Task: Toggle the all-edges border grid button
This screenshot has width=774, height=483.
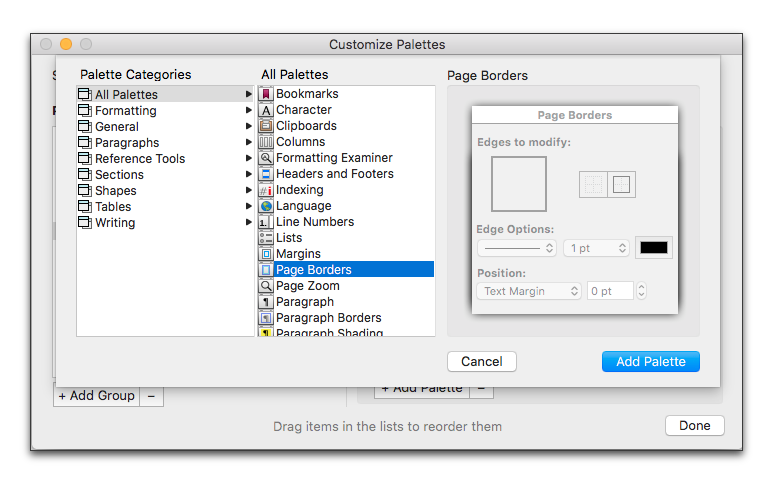Action: 593,185
